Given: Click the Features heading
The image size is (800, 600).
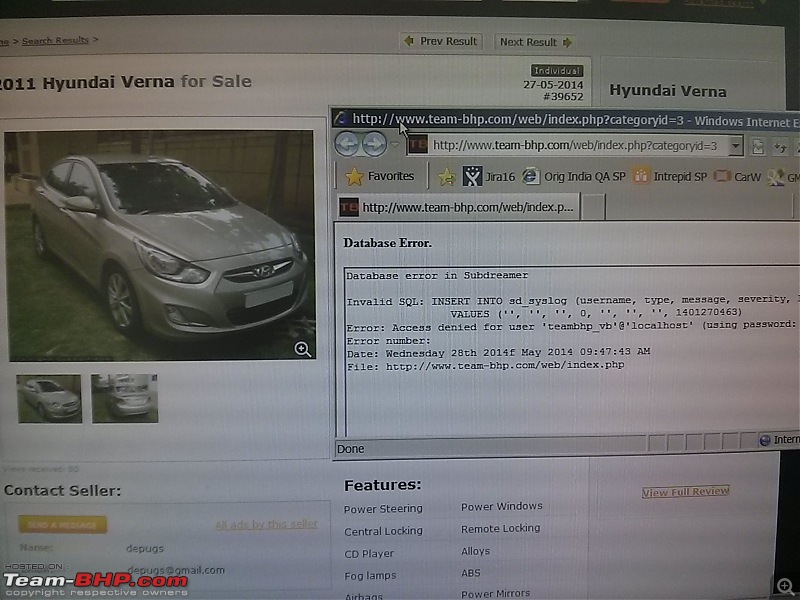Looking at the screenshot, I should tap(383, 485).
